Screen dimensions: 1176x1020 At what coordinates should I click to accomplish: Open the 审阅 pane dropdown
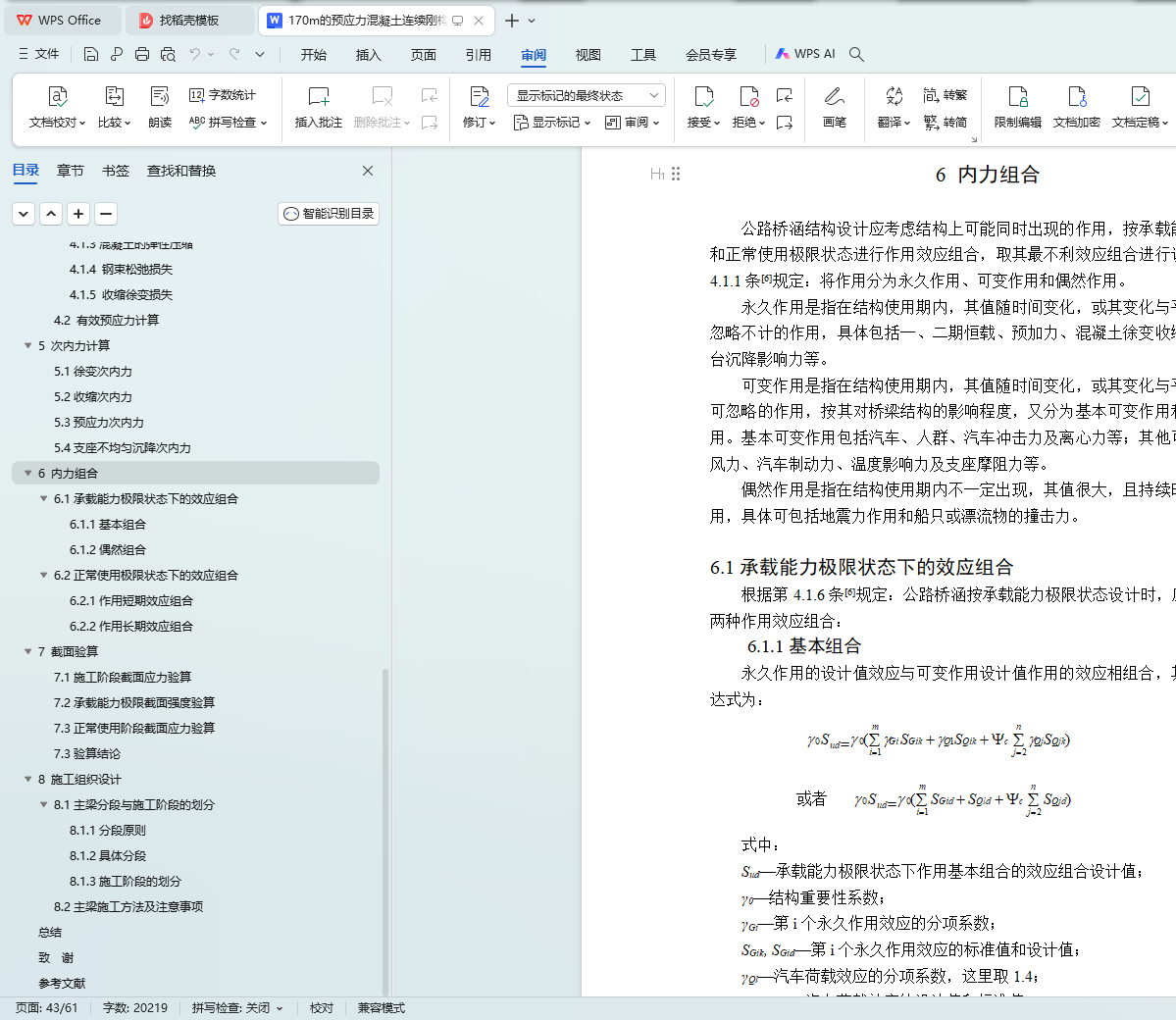(633, 123)
